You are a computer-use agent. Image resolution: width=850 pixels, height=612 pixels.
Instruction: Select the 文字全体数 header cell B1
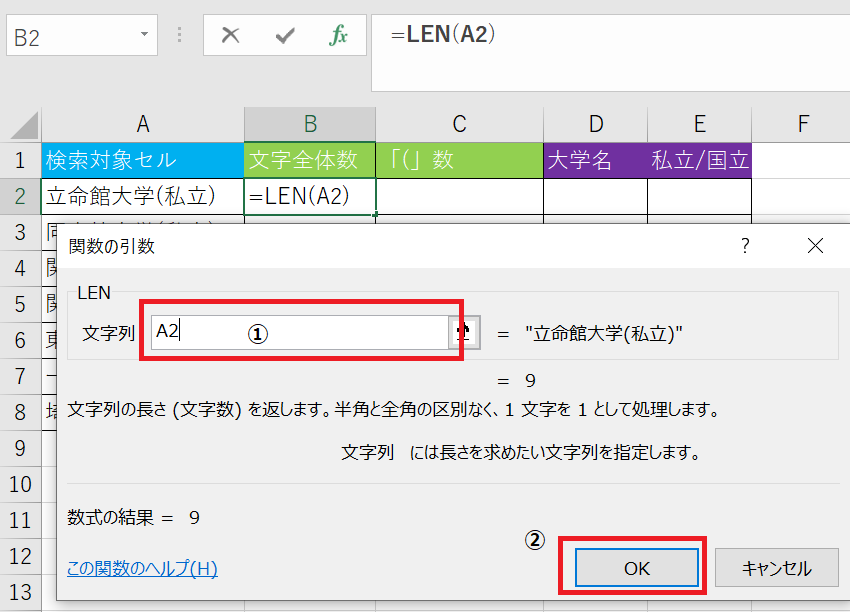[x=308, y=159]
